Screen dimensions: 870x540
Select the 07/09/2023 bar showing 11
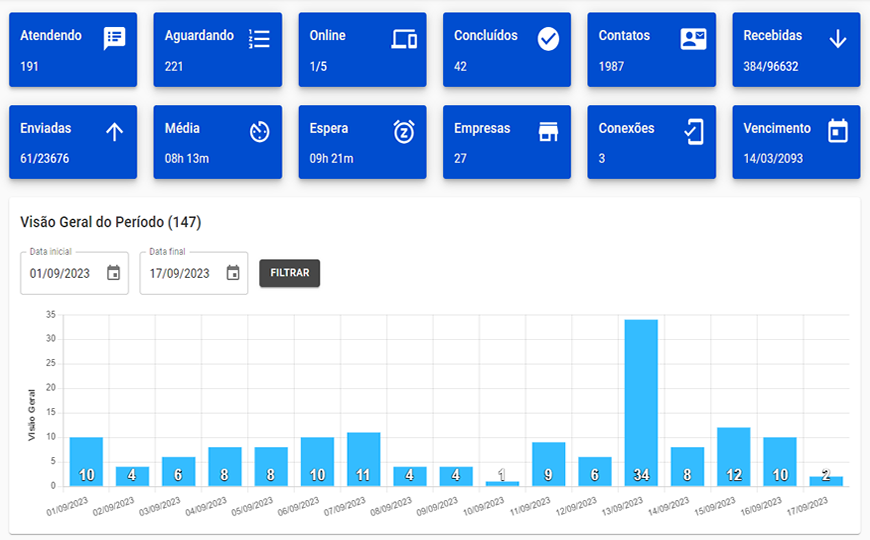coord(364,459)
